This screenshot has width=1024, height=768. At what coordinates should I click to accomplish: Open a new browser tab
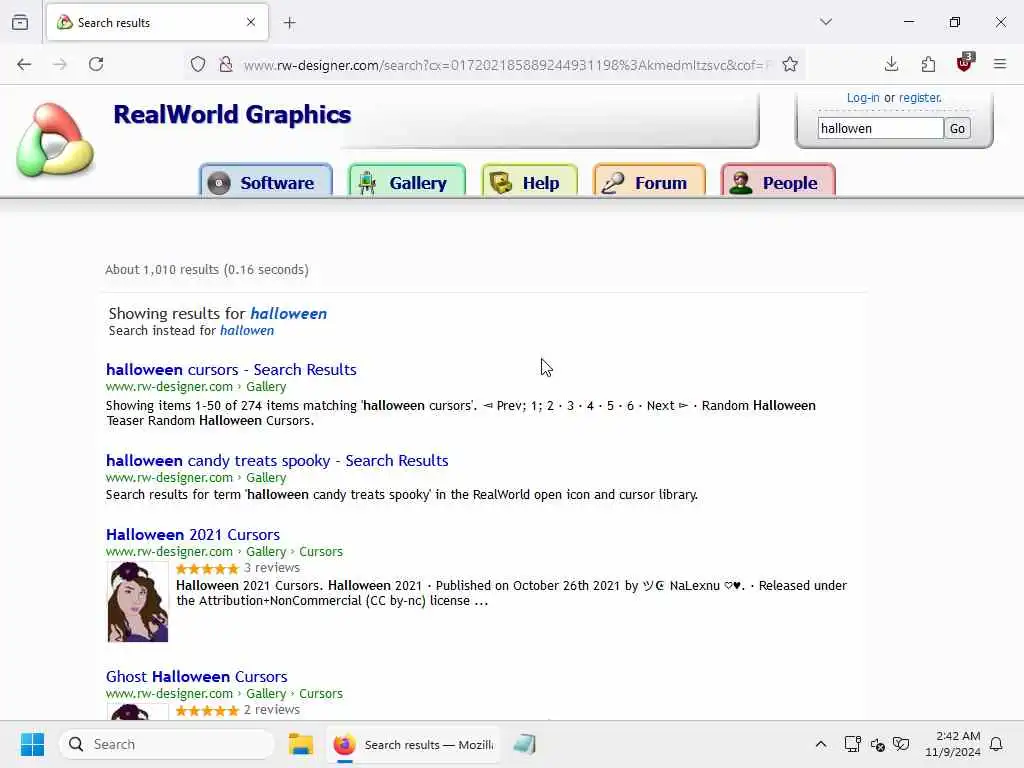click(x=290, y=23)
